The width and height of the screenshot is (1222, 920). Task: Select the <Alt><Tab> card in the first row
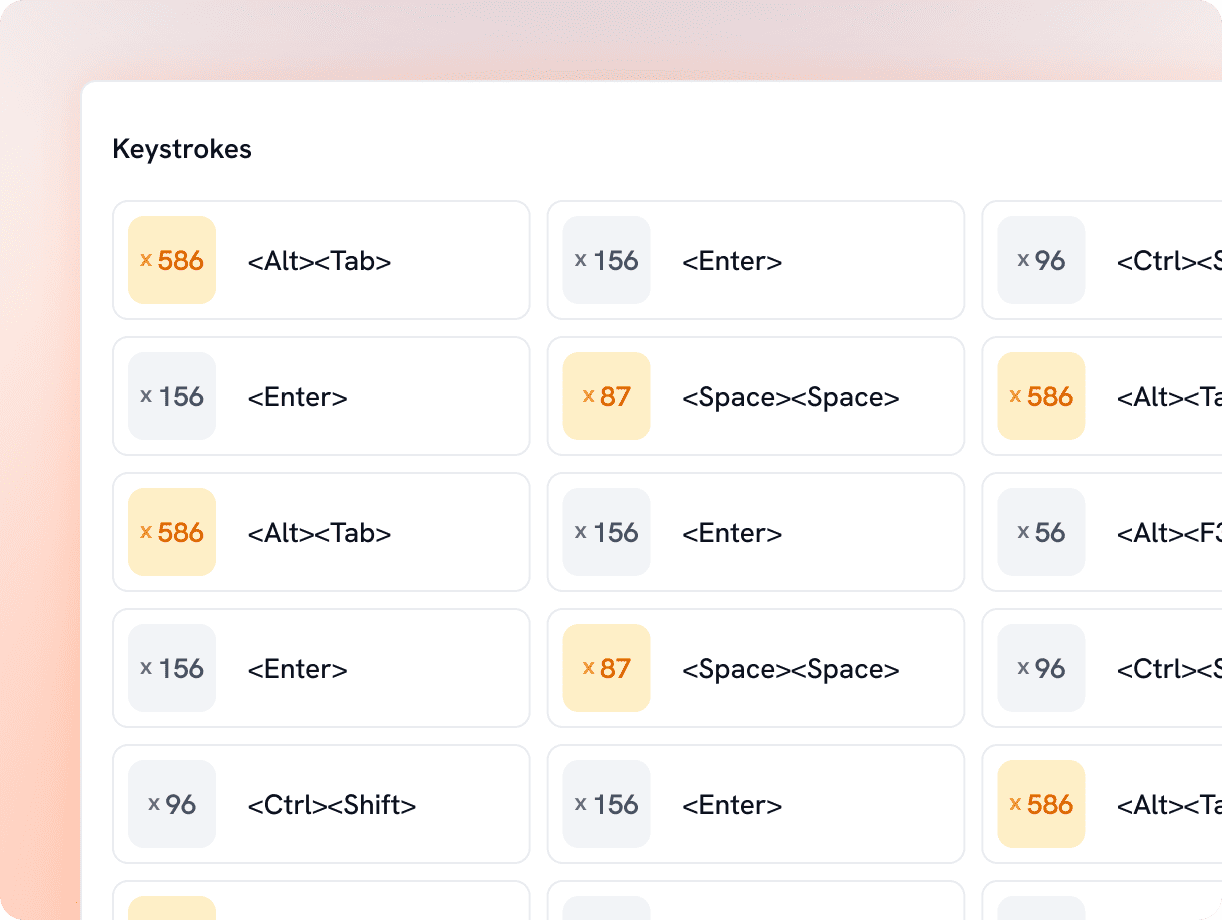click(320, 261)
